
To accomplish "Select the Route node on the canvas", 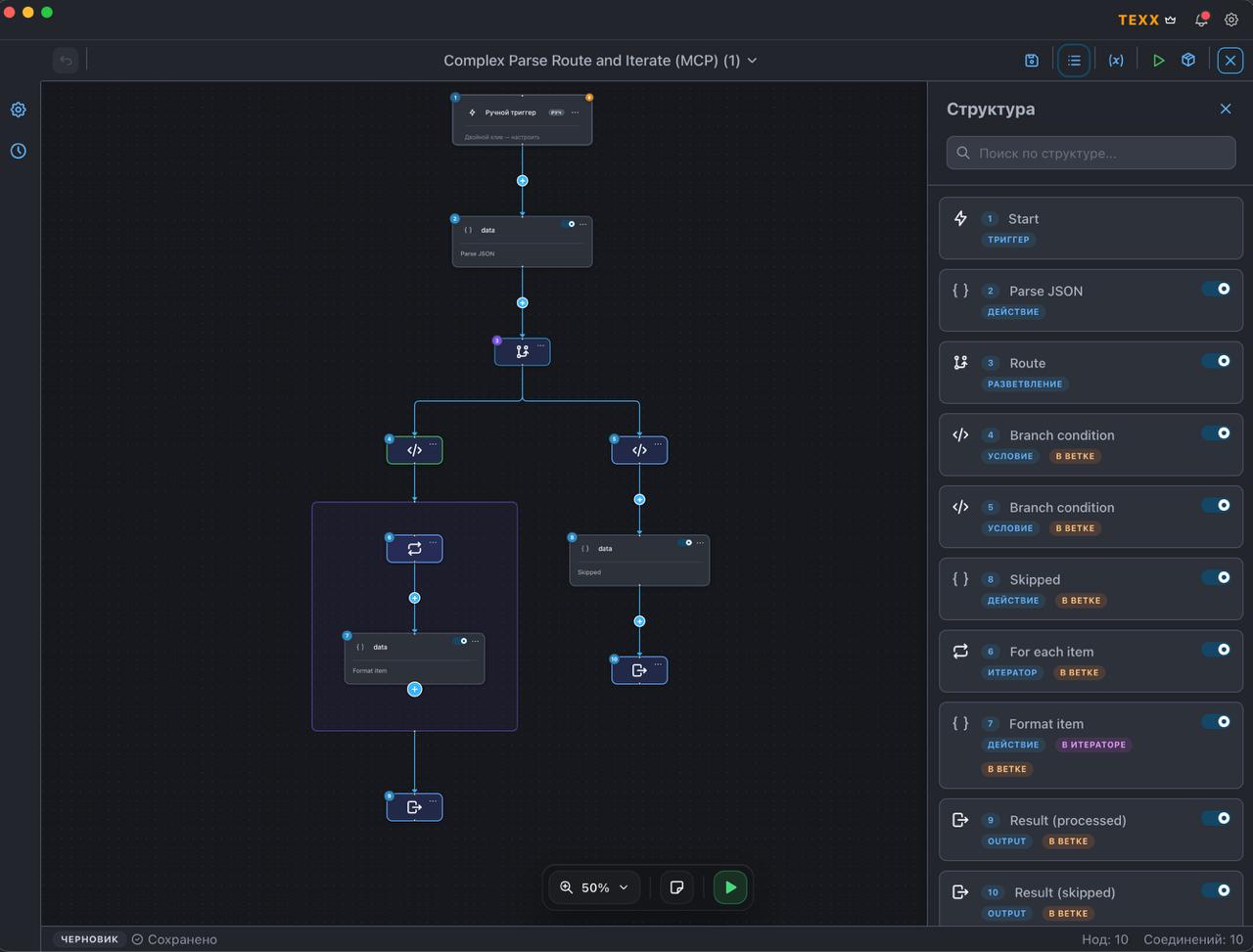I will pos(522,350).
